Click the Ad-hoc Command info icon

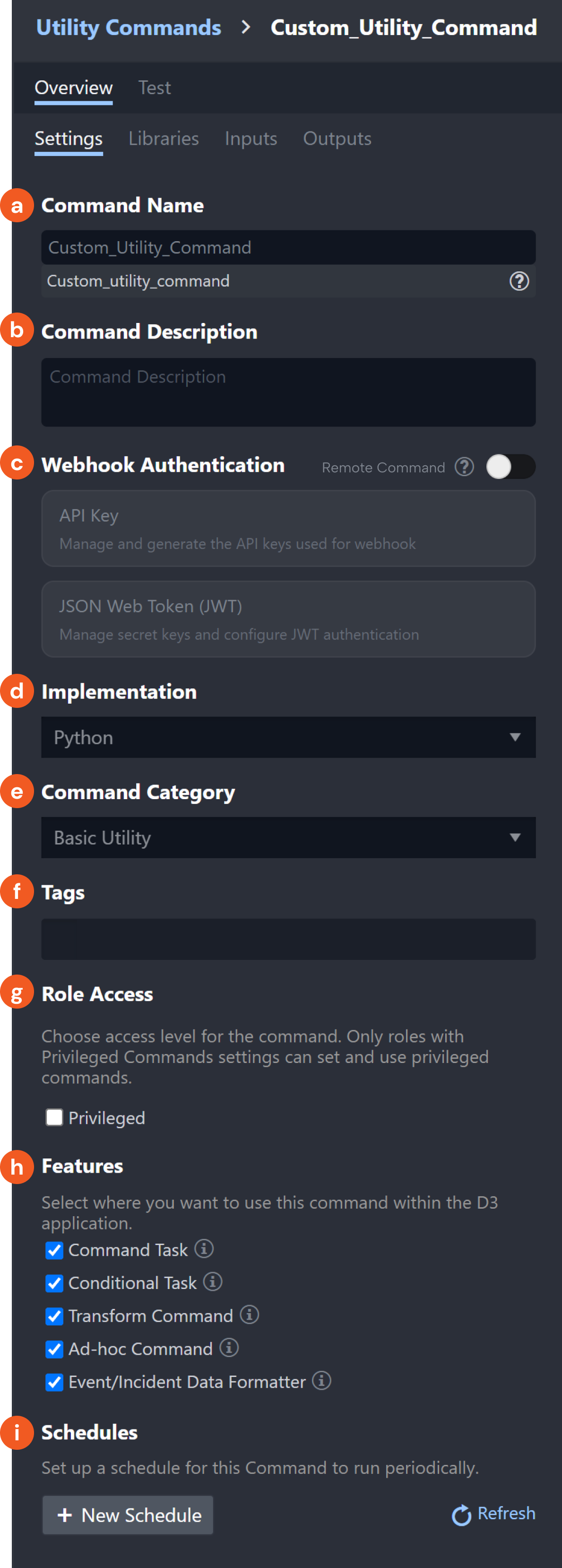[229, 1347]
